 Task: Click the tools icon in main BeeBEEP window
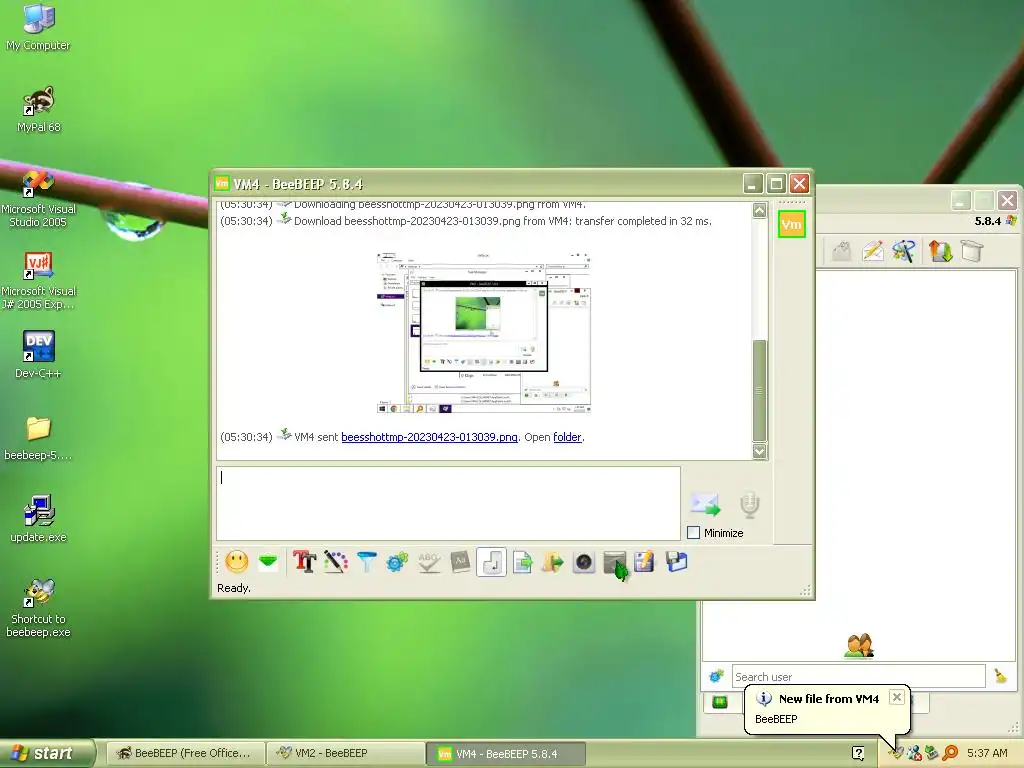(904, 251)
